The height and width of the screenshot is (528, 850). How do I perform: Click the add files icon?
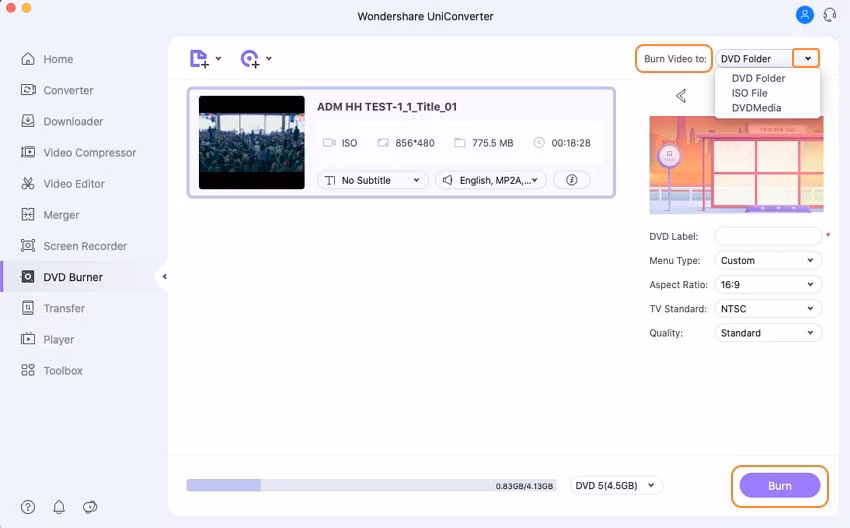point(199,59)
